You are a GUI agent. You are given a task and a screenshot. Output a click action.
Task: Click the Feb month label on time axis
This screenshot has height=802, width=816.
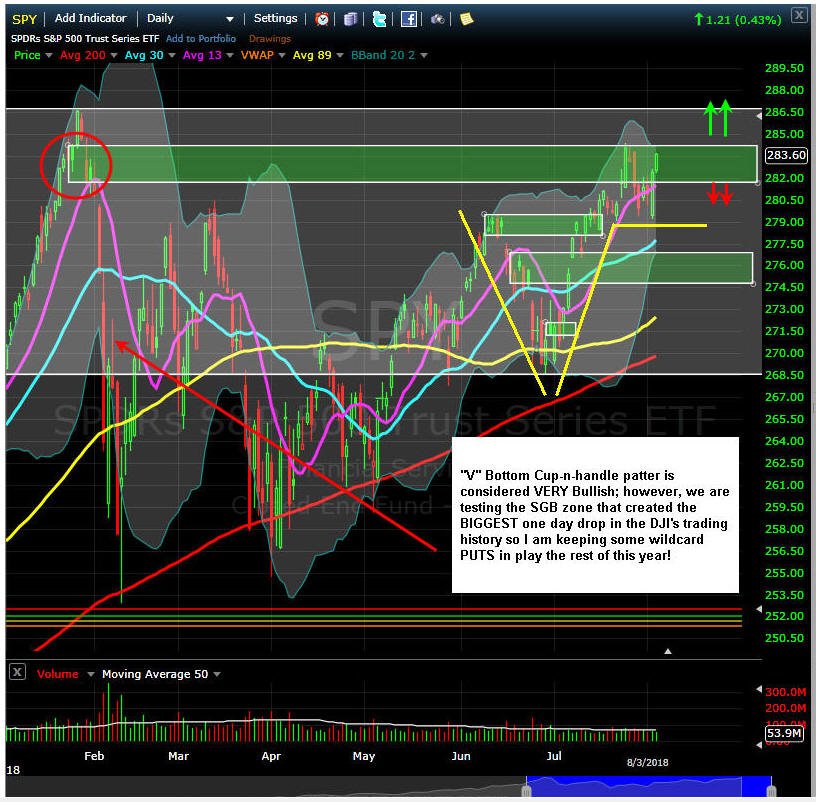click(94, 756)
